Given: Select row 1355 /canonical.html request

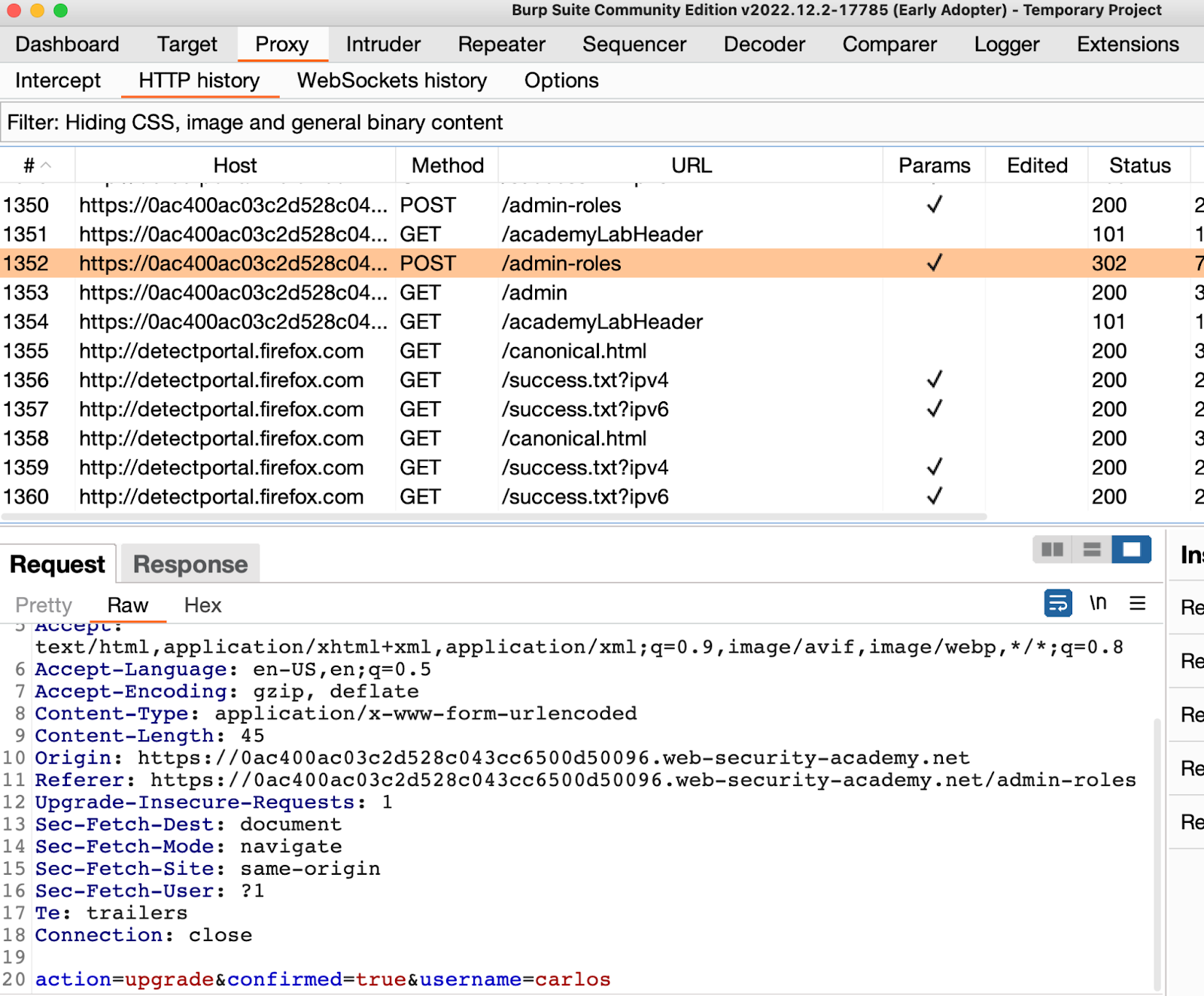Looking at the screenshot, I should (x=602, y=351).
